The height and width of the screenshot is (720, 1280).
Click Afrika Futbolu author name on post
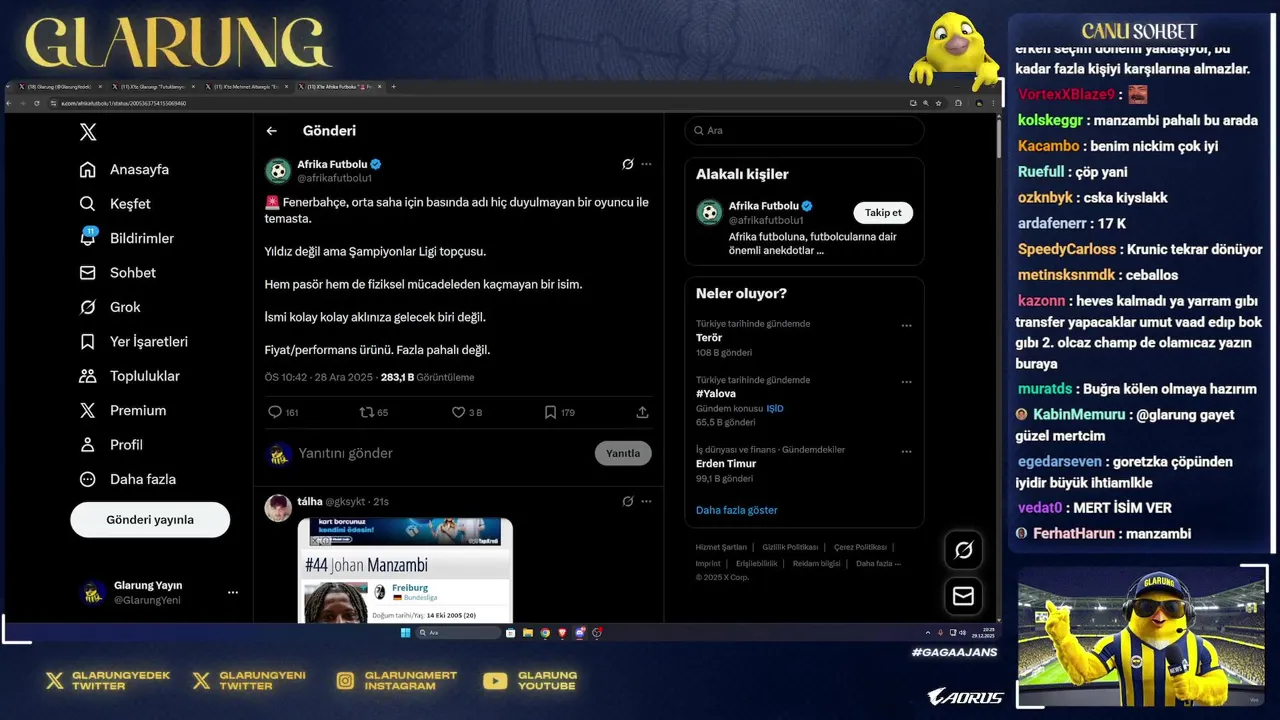coord(334,164)
